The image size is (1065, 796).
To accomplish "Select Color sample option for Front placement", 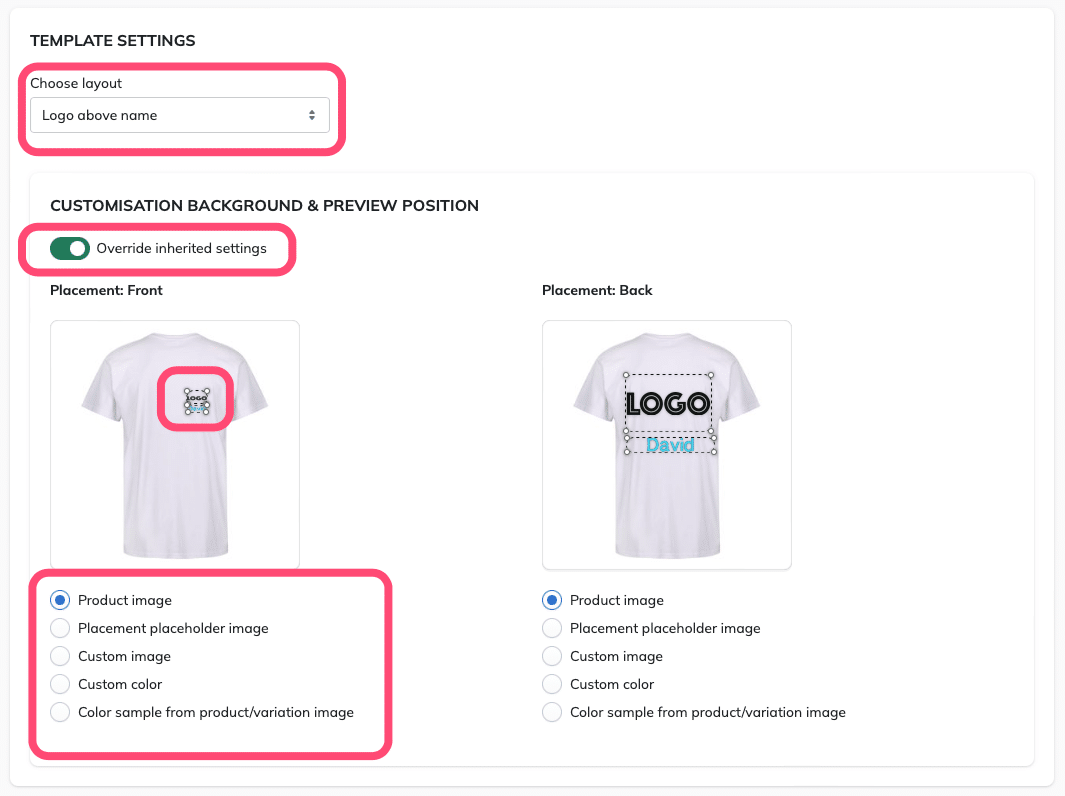I will (x=60, y=712).
